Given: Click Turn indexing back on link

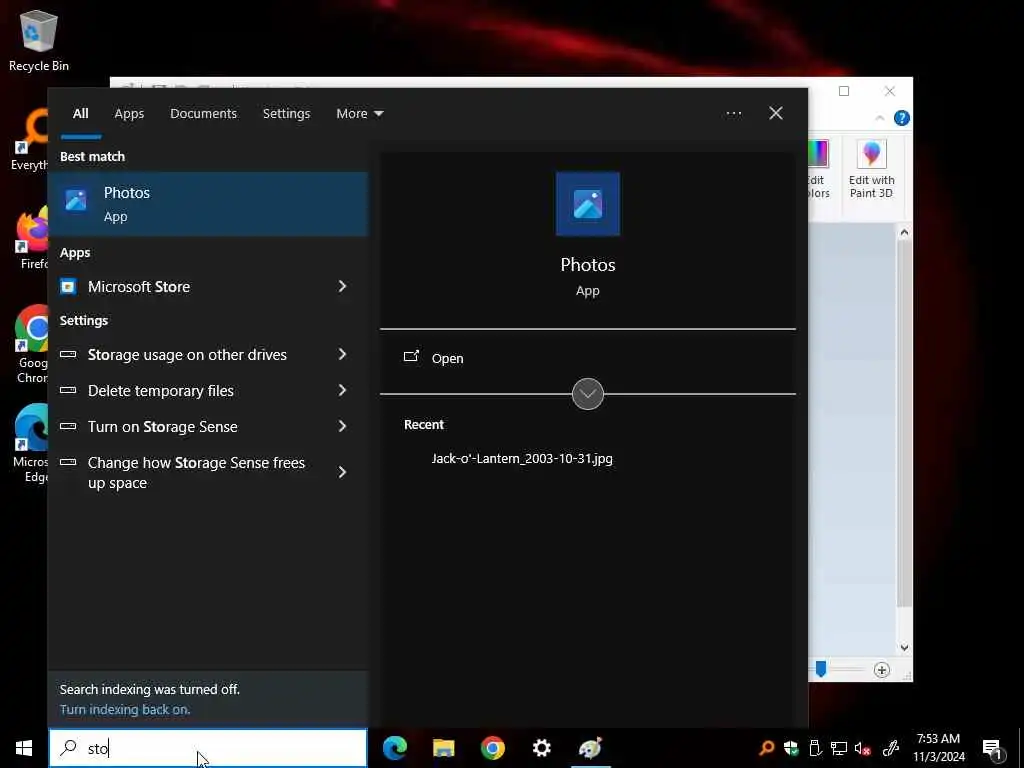Looking at the screenshot, I should point(125,709).
